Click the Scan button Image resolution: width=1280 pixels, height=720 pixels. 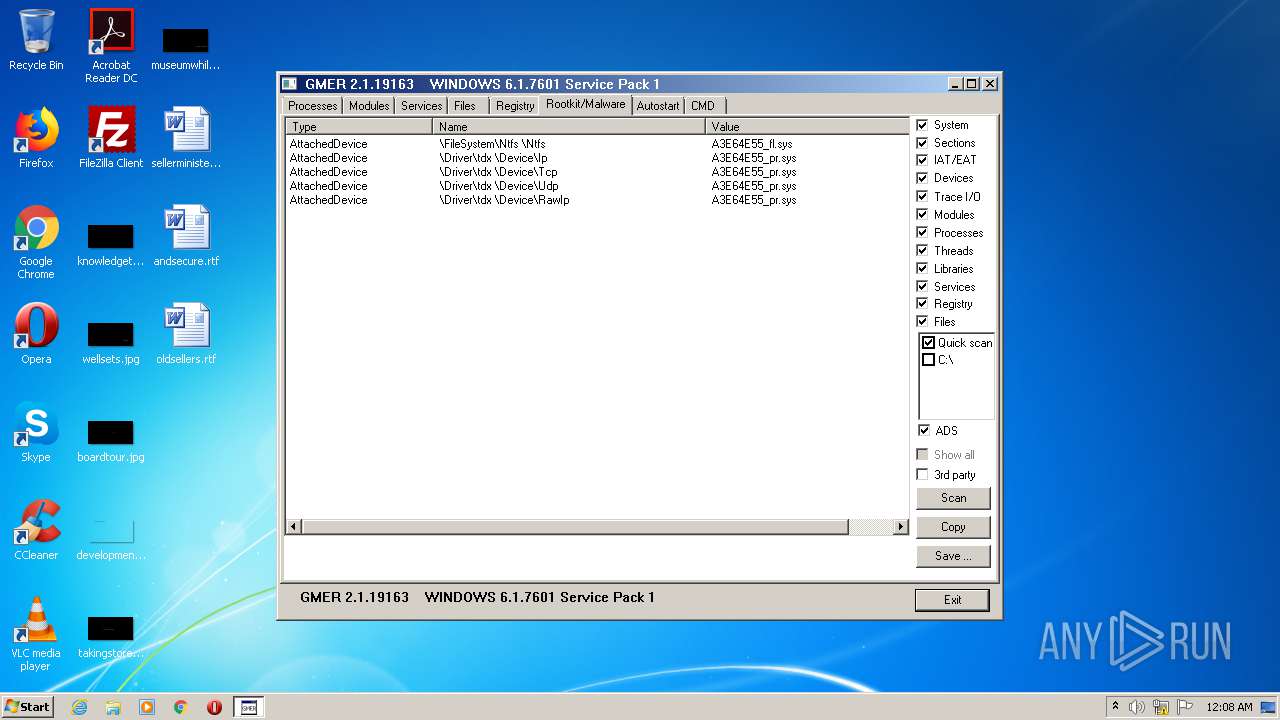click(x=953, y=498)
